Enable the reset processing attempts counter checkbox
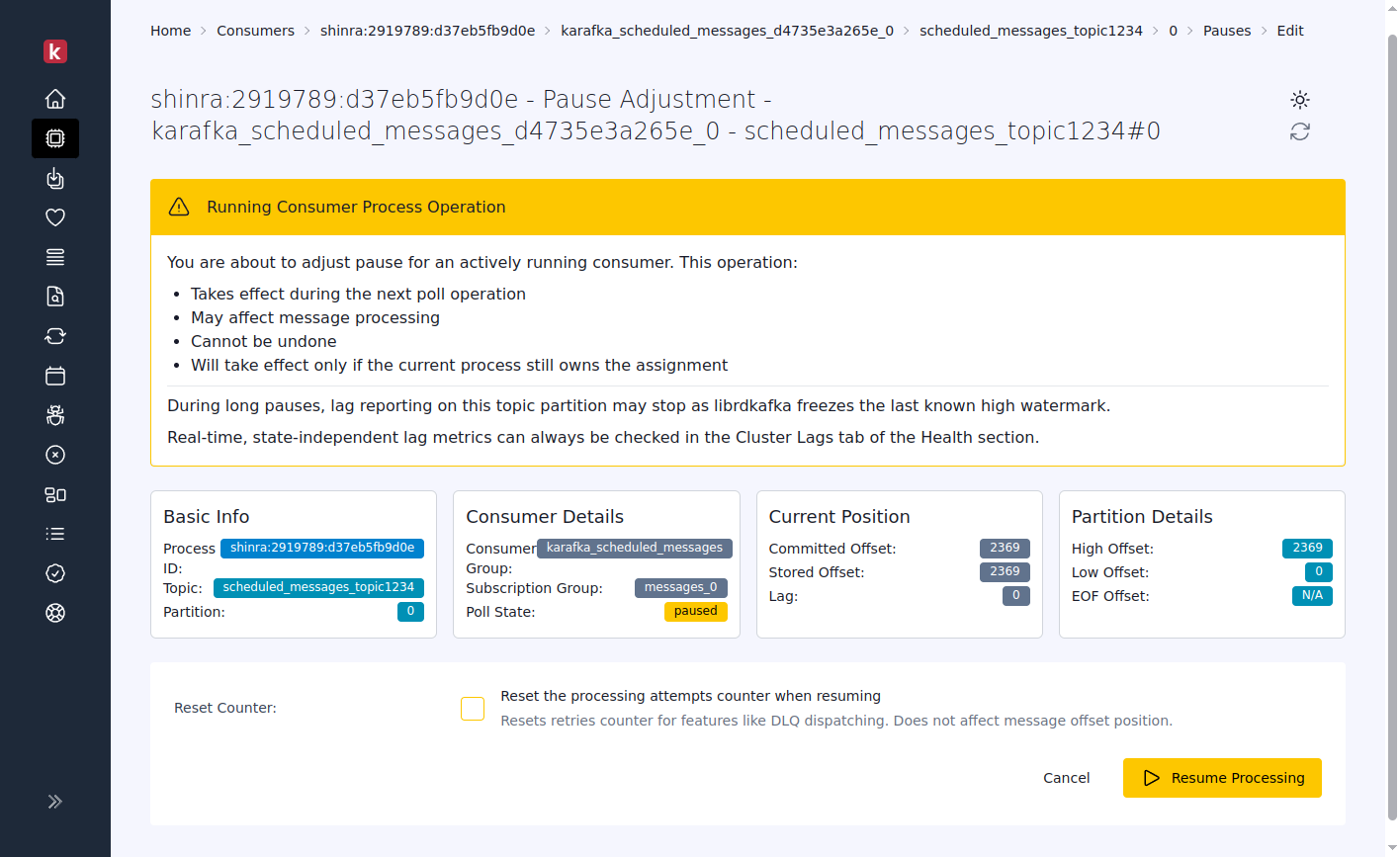1400x857 pixels. point(472,709)
